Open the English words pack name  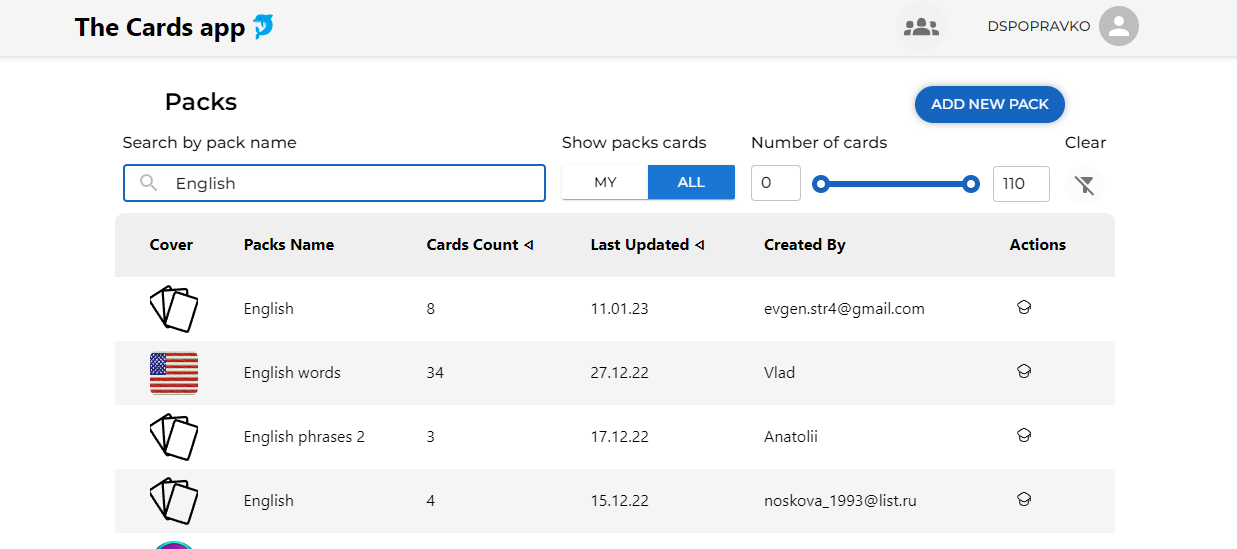(292, 373)
